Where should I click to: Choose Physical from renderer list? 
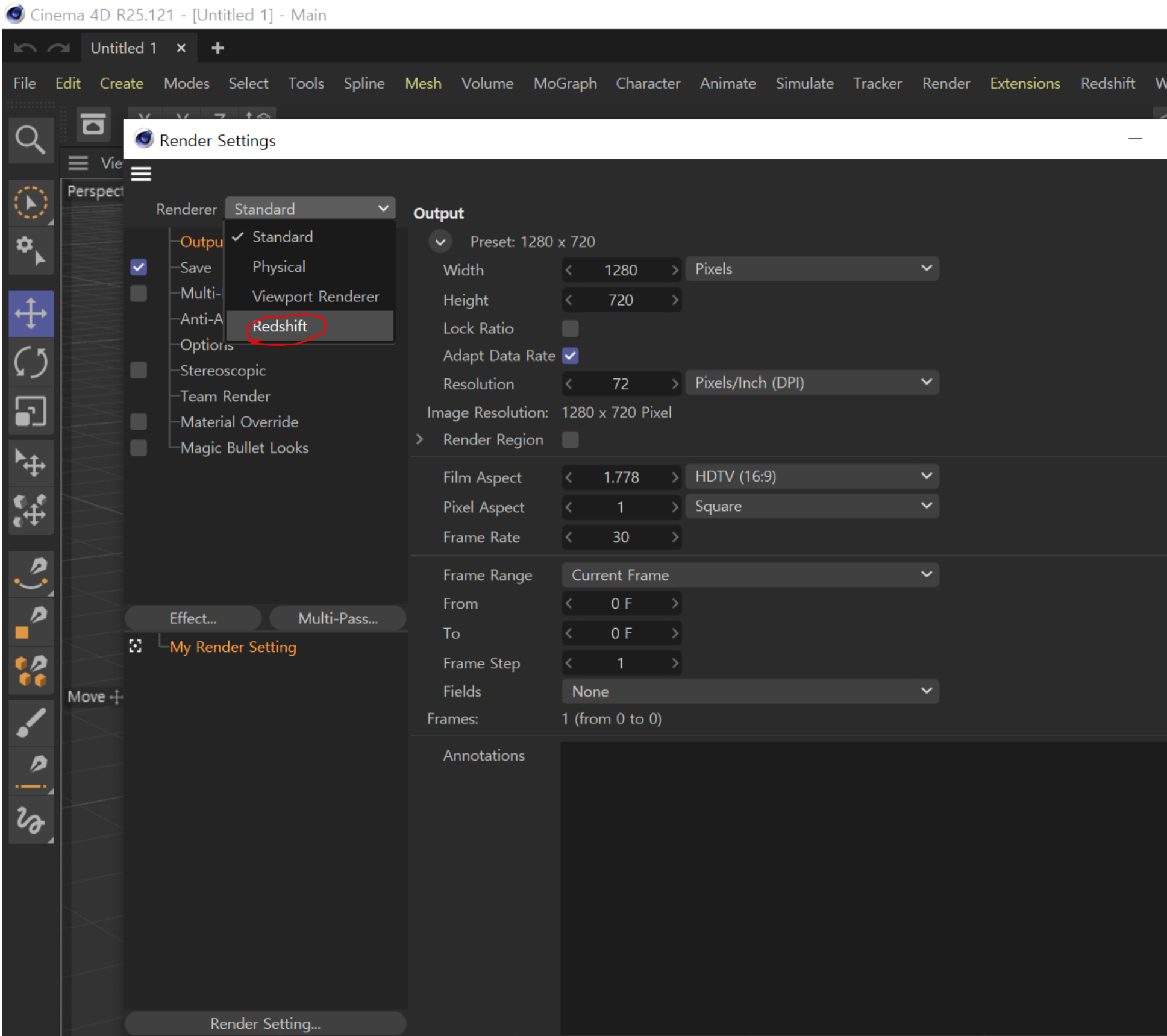[x=310, y=266]
